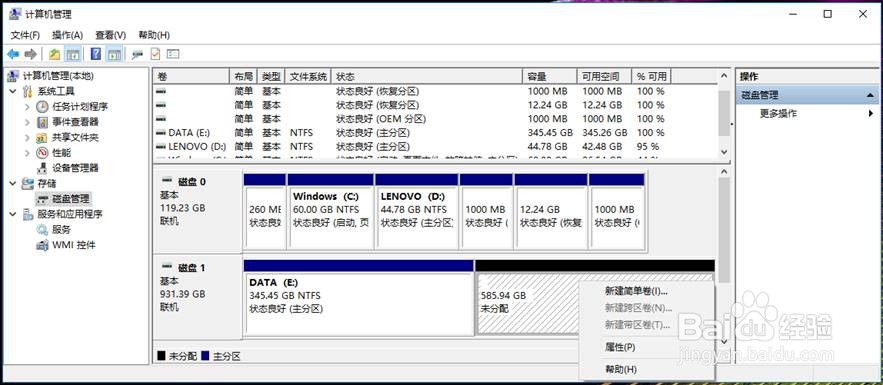Select the 类型 column header
The width and height of the screenshot is (883, 385).
(x=271, y=77)
